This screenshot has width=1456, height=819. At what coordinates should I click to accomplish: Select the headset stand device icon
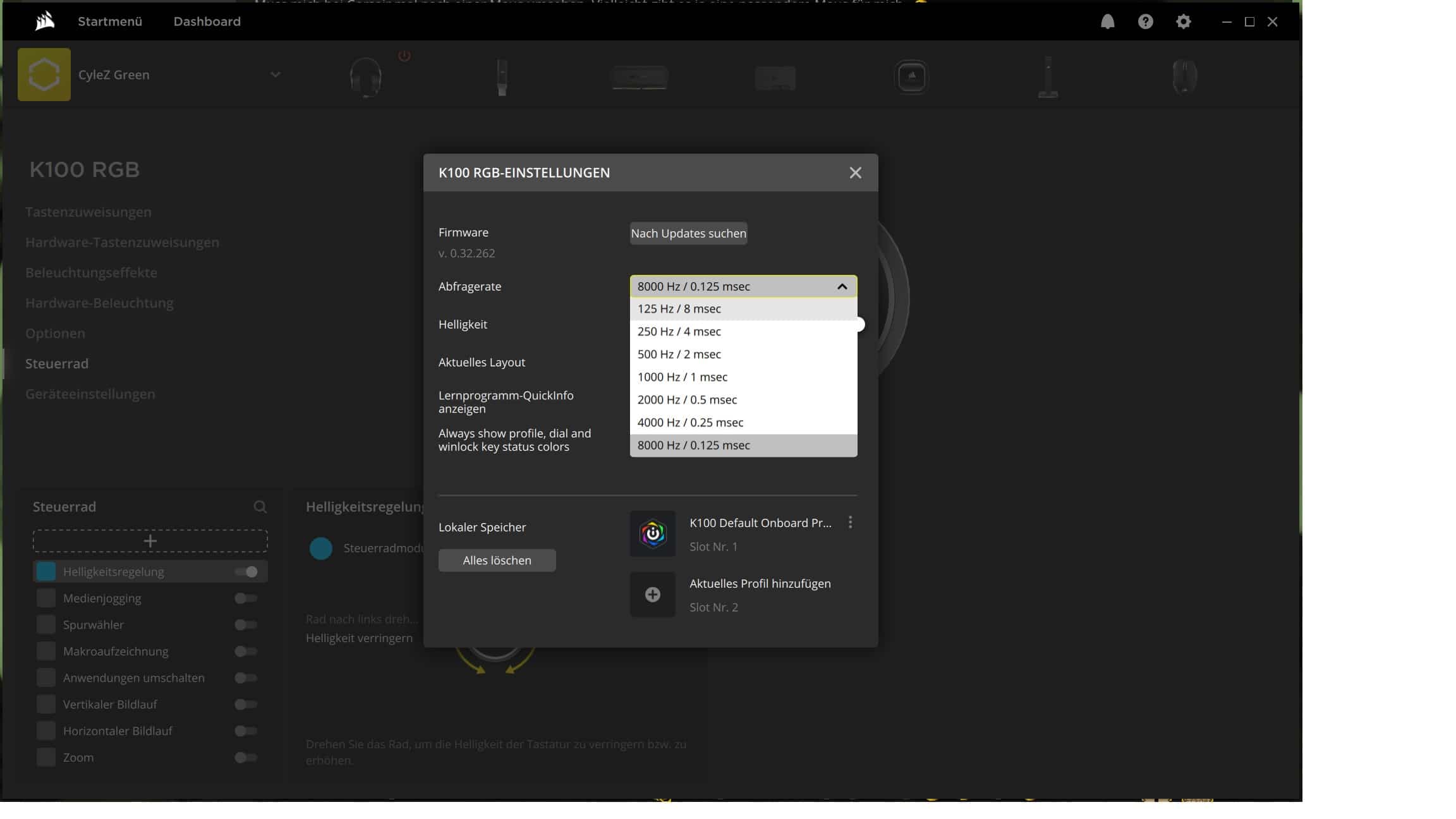(1048, 76)
